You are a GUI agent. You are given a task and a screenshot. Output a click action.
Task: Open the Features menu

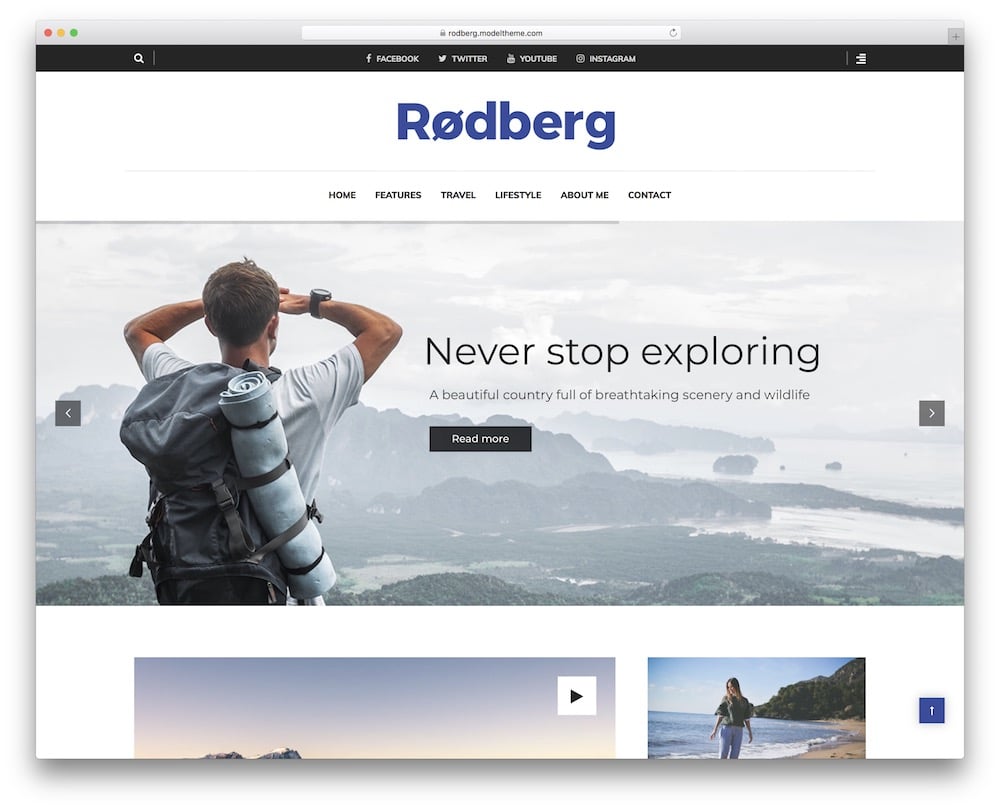tap(398, 195)
